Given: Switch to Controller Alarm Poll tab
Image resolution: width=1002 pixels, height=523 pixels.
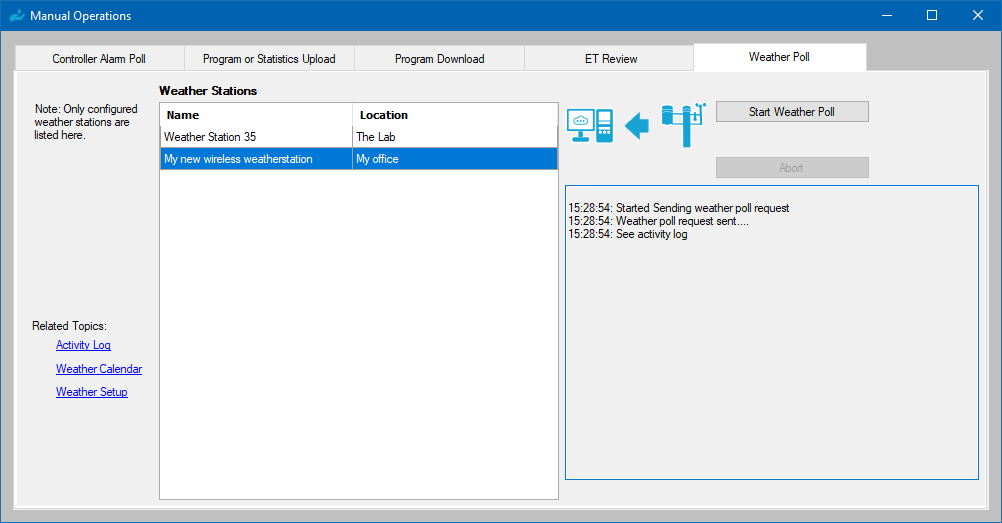Looking at the screenshot, I should point(99,59).
